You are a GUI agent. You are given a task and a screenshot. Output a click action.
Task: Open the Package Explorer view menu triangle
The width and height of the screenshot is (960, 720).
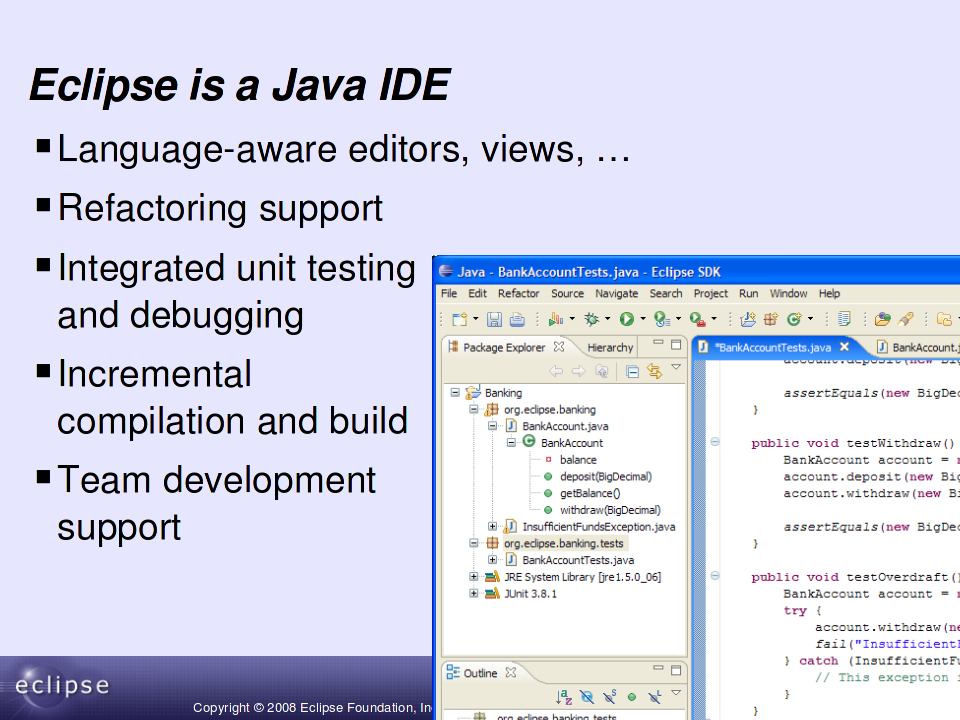[676, 367]
